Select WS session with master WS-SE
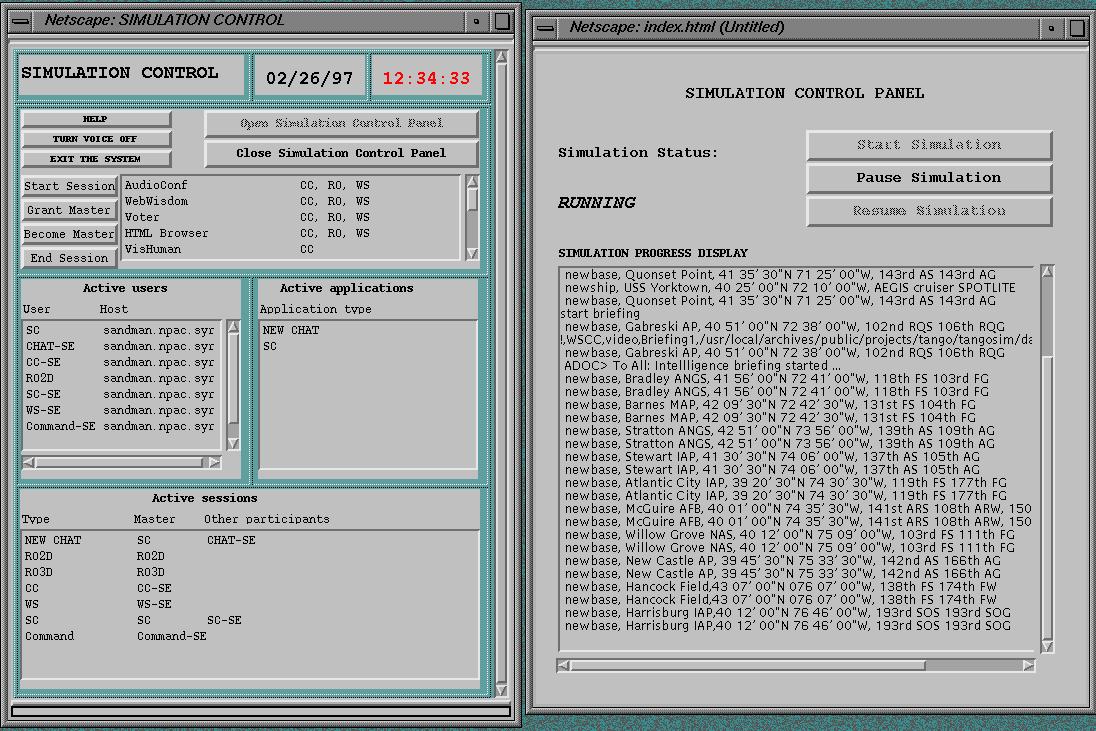 pyautogui.click(x=250, y=605)
